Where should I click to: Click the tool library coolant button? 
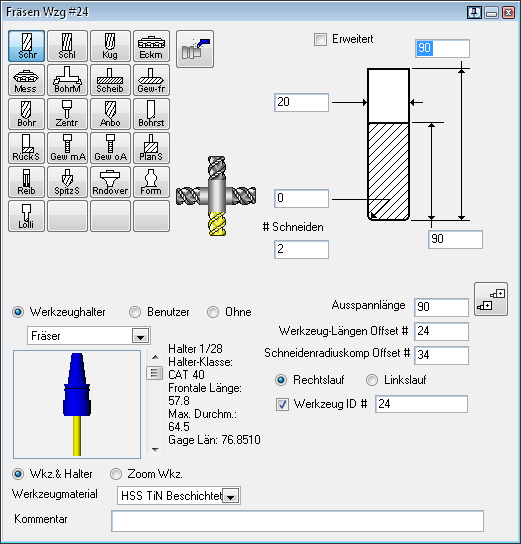[195, 49]
